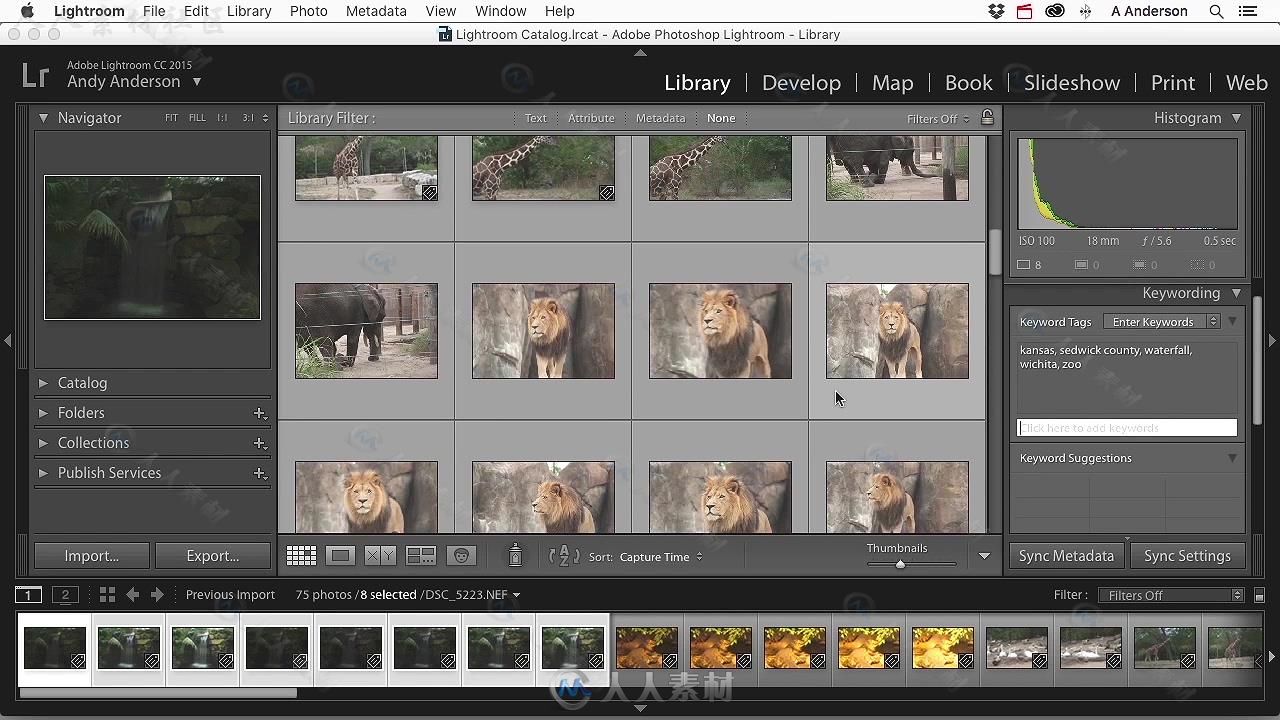Toggle the filmstrip filter switch
Image resolution: width=1280 pixels, height=720 pixels.
[x=1259, y=595]
